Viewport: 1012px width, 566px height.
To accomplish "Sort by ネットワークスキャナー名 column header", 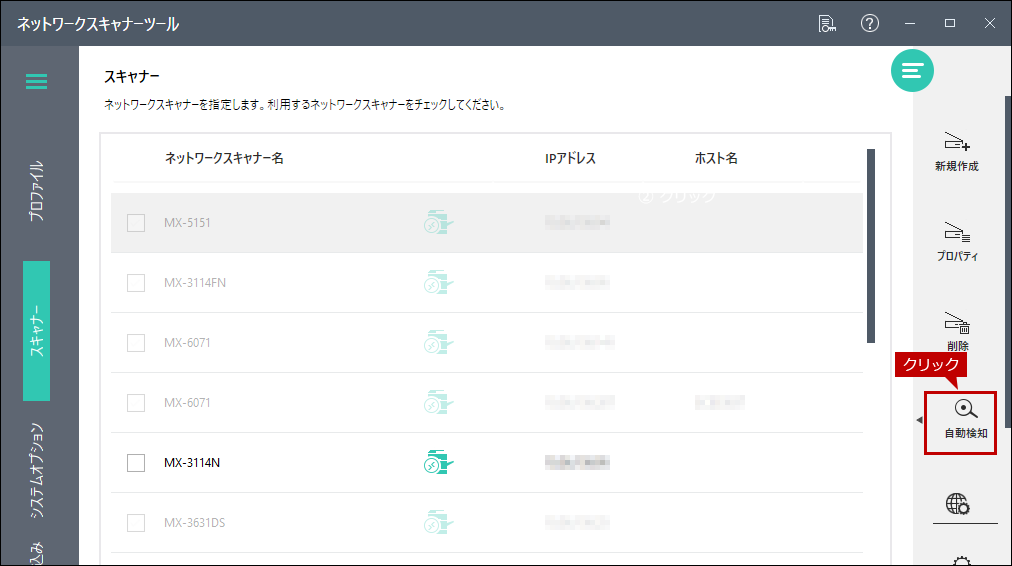I will click(x=224, y=158).
